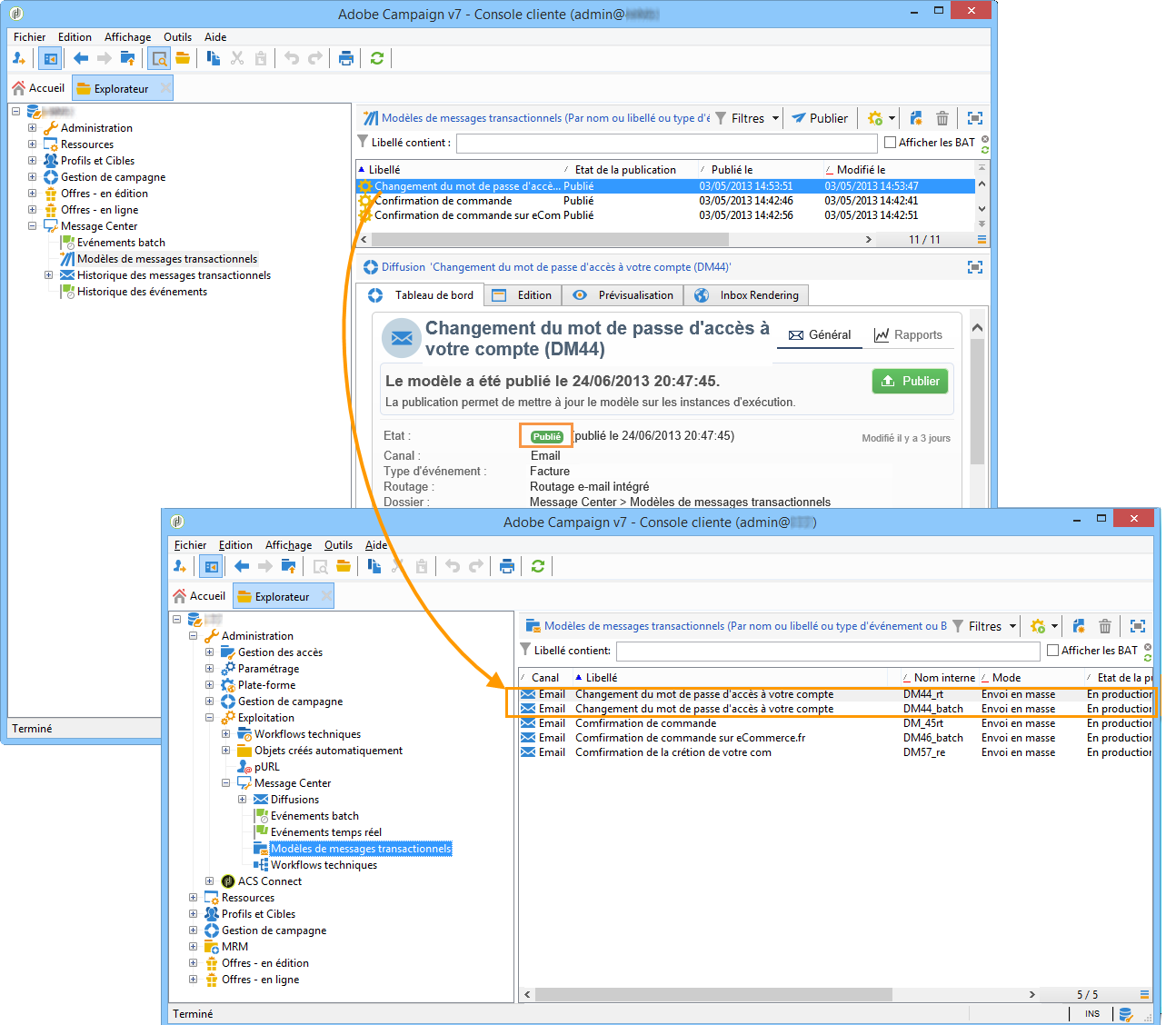The width and height of the screenshot is (1176, 1025).
Task: Open the Filtres dropdown in the front window
Action: tap(984, 626)
